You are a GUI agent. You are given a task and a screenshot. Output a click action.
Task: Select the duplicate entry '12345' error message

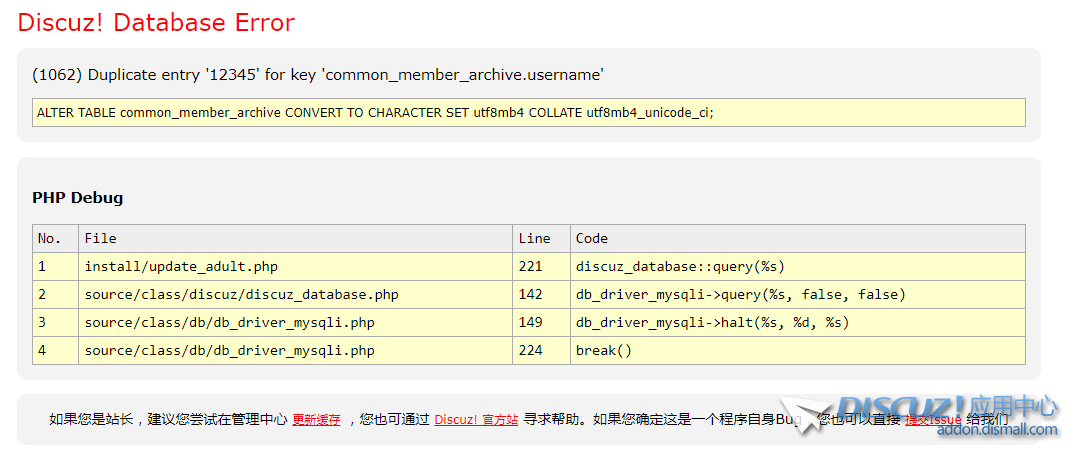[x=318, y=75]
